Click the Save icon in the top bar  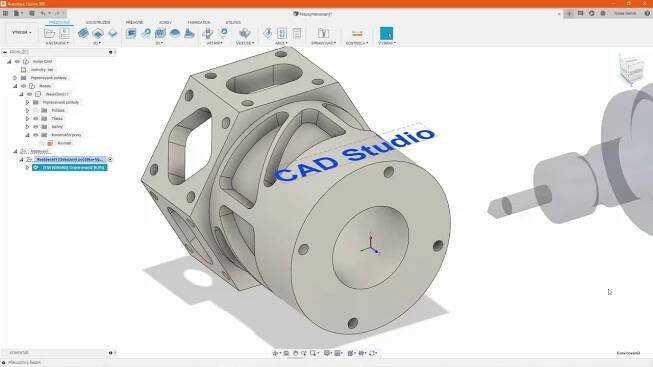pos(32,13)
